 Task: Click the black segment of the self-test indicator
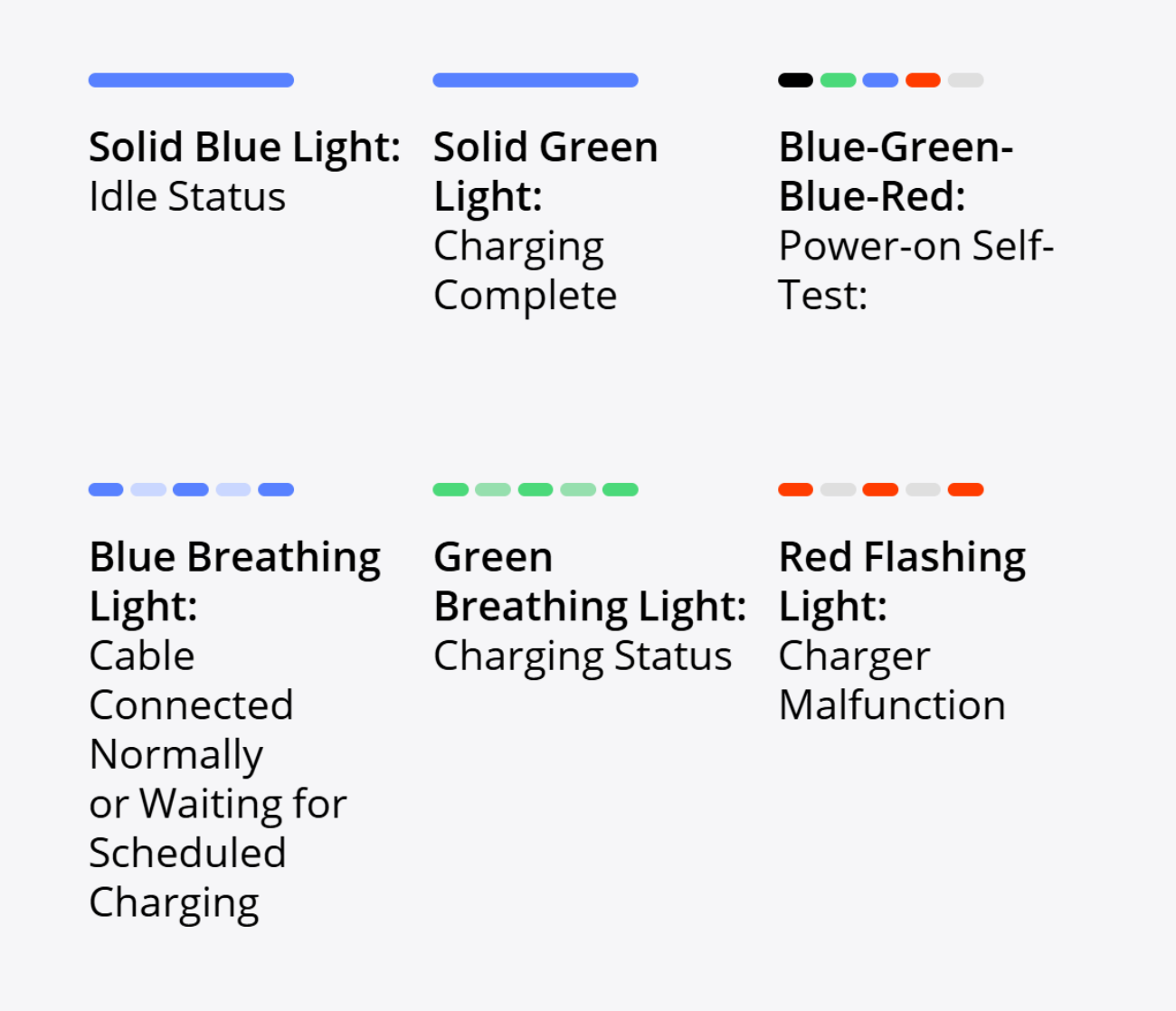pyautogui.click(x=795, y=80)
